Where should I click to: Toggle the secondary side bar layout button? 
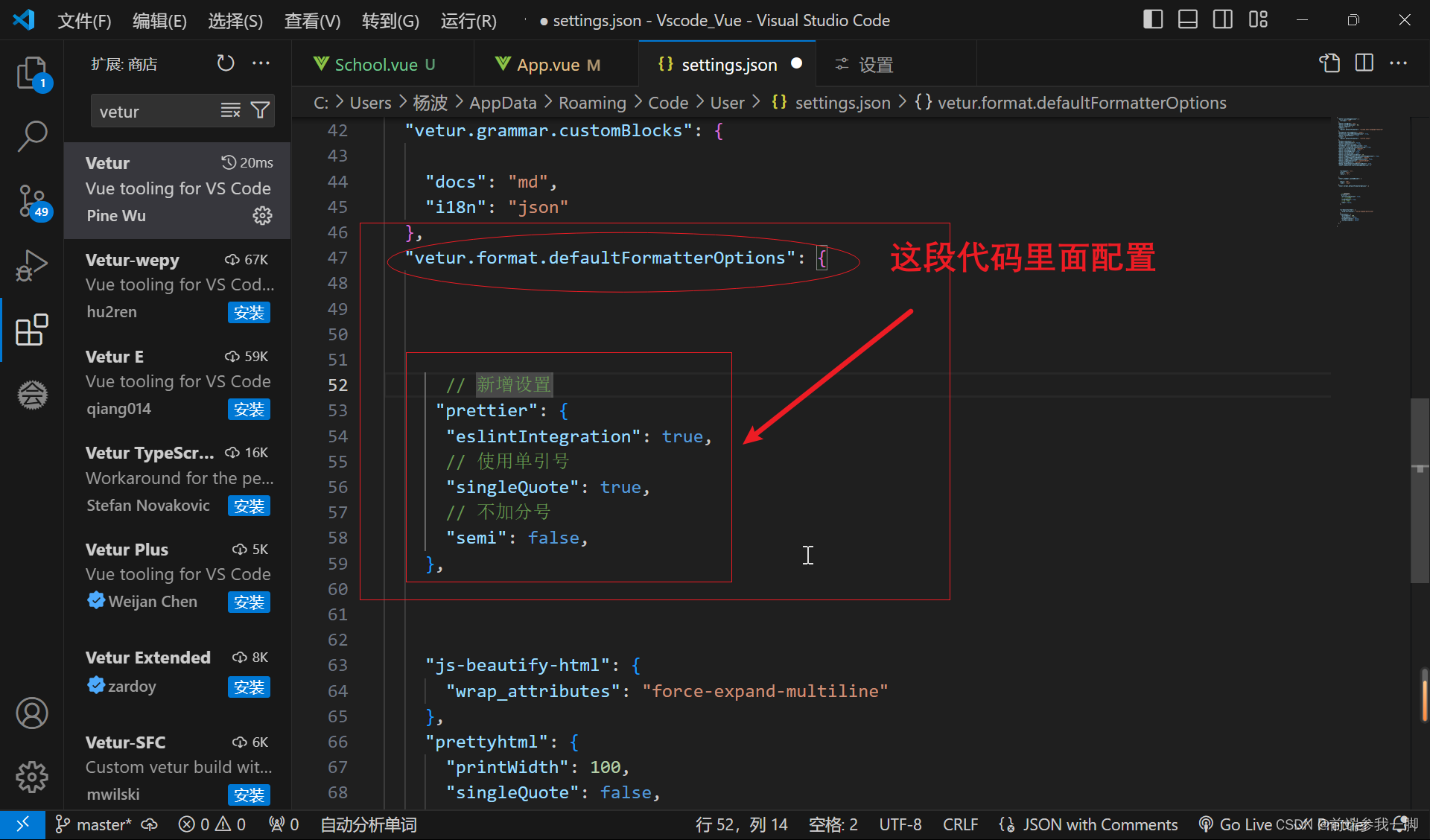(1222, 20)
